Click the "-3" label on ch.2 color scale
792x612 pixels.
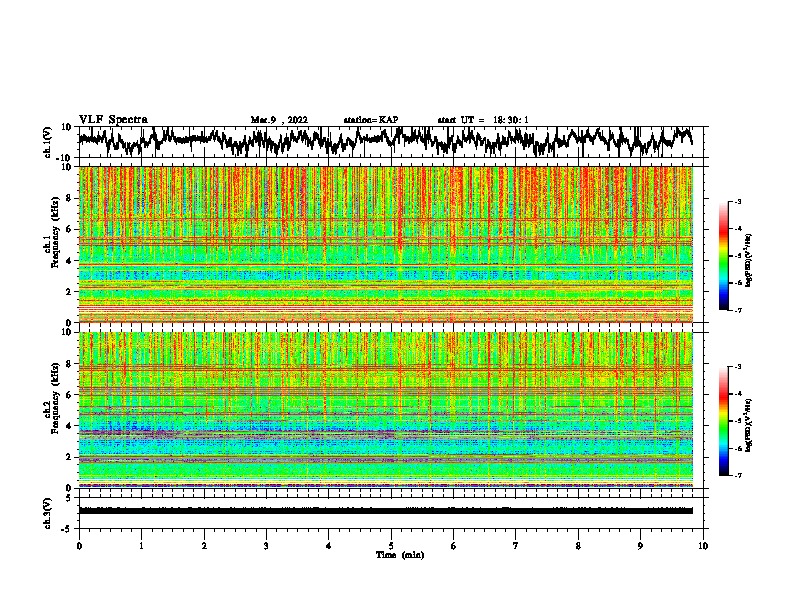pos(737,367)
